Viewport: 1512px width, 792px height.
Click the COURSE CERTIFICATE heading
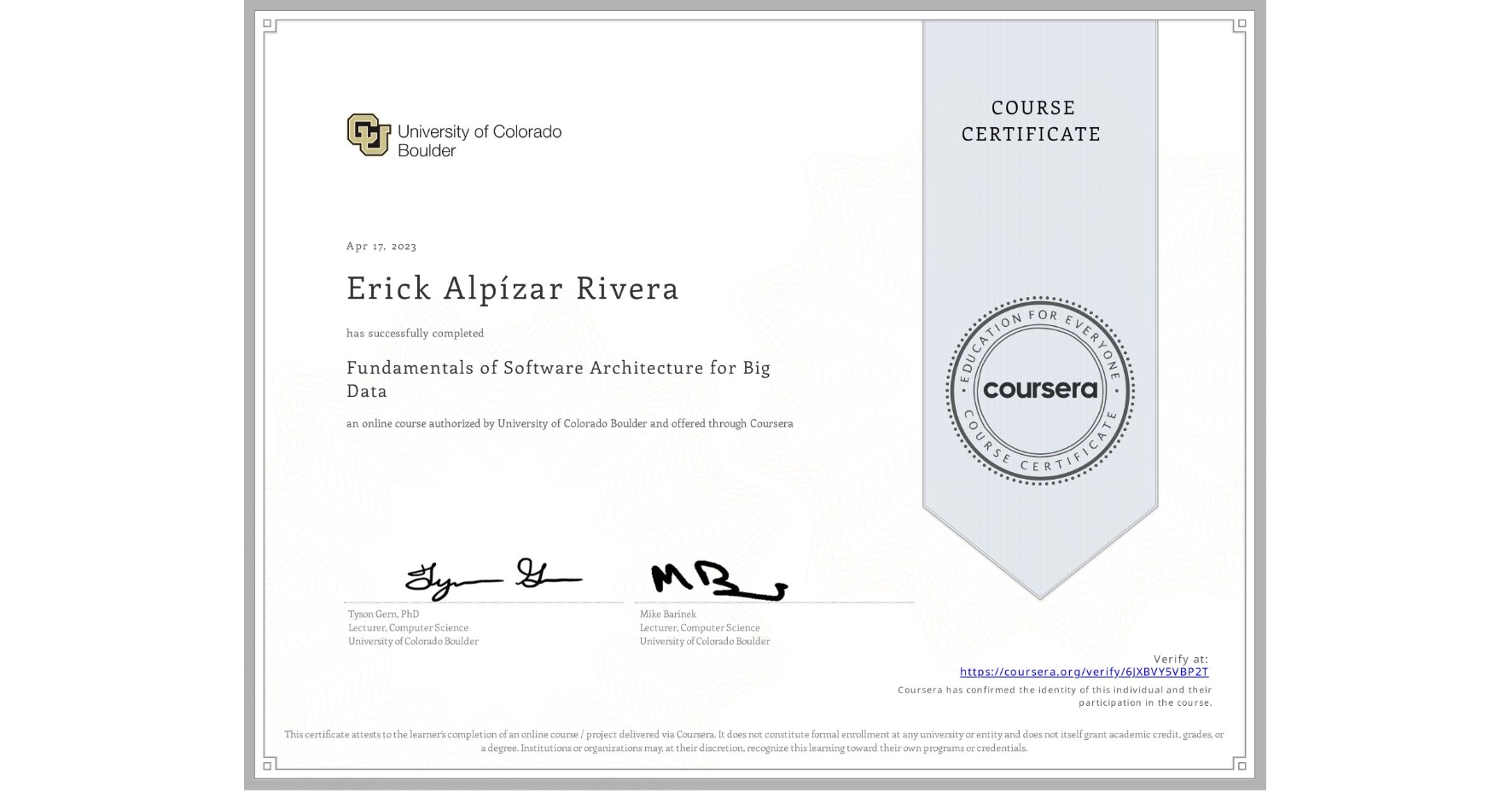(1032, 120)
